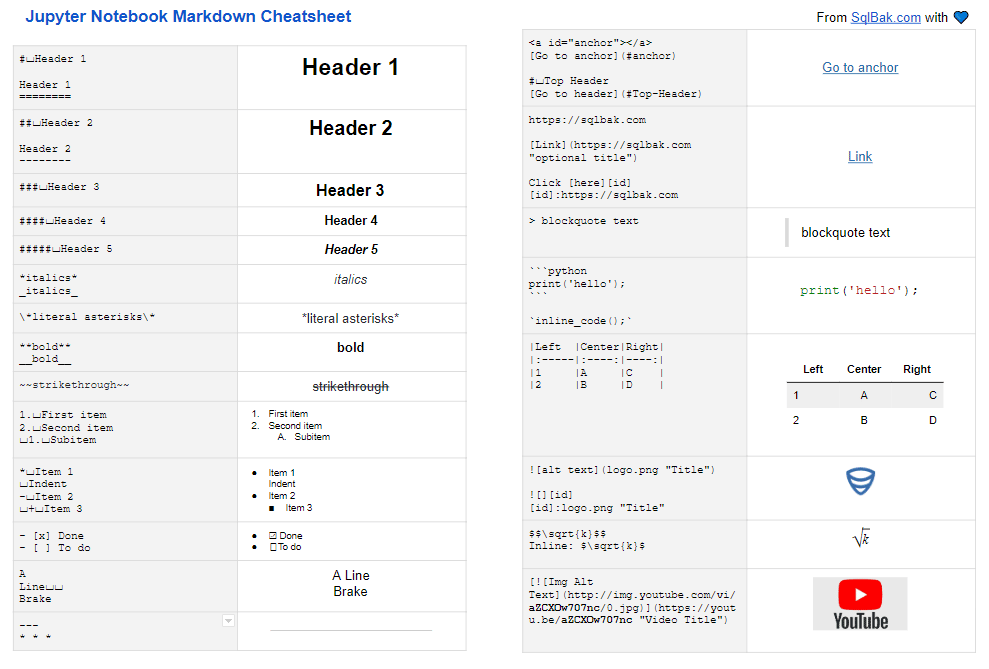
Task: Follow the "Go to anchor" link
Action: 859,67
